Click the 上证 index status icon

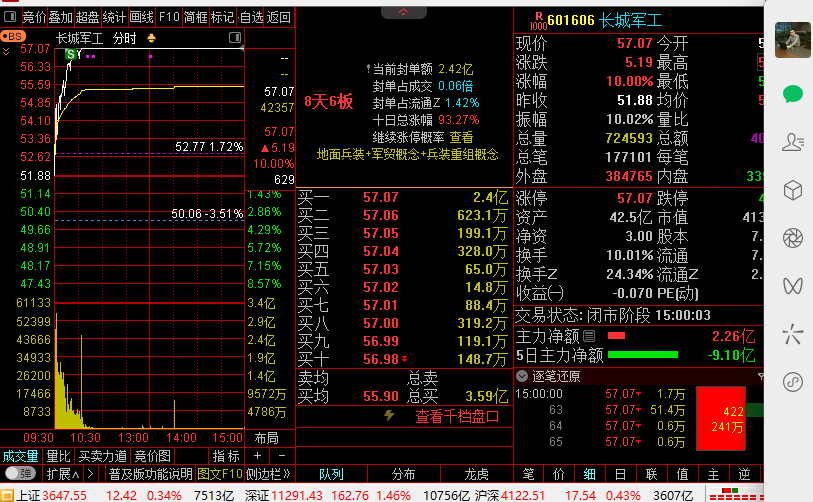(x=7, y=495)
